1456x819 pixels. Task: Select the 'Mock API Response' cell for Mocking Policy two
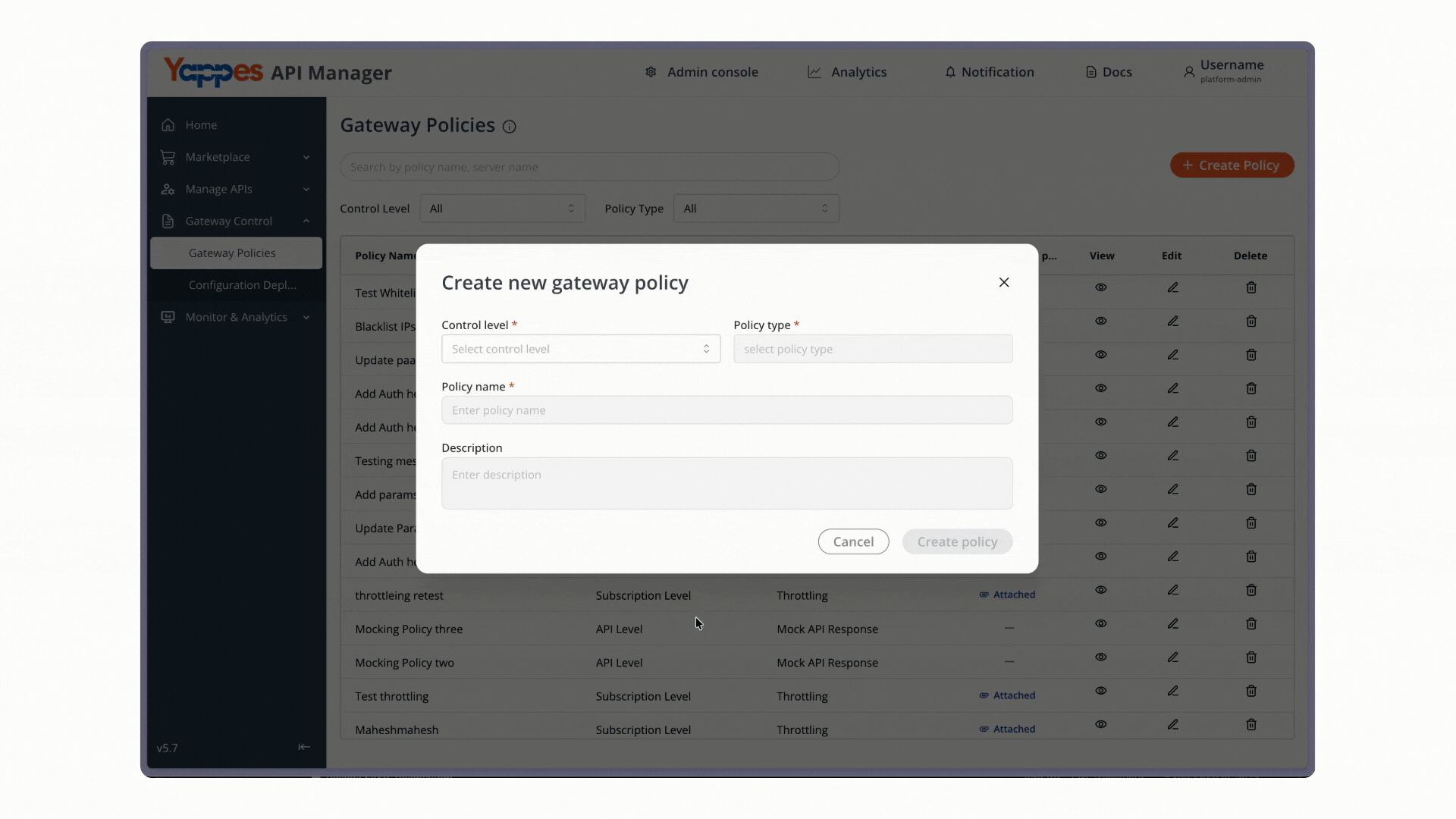(827, 663)
